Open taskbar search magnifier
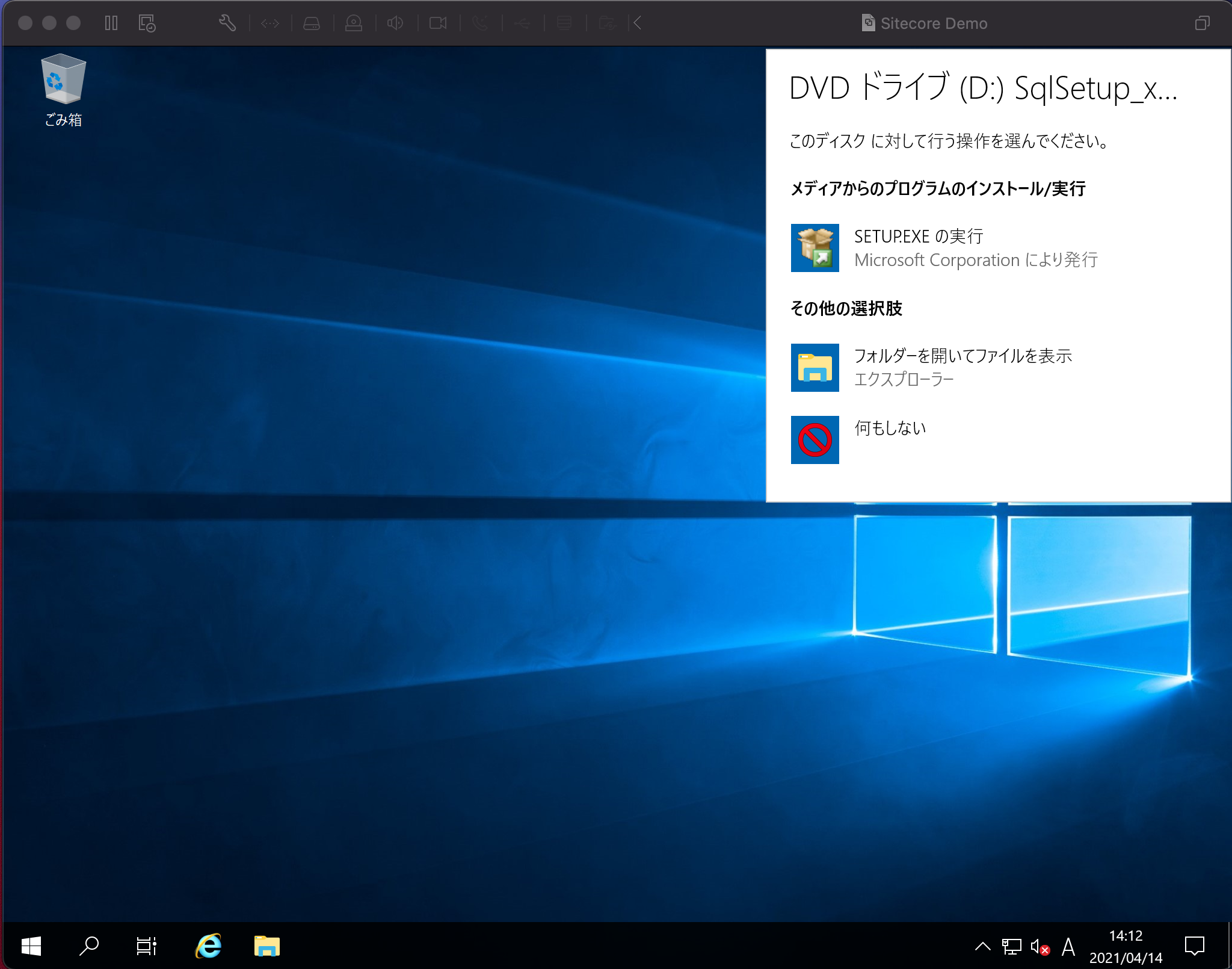 (x=89, y=946)
